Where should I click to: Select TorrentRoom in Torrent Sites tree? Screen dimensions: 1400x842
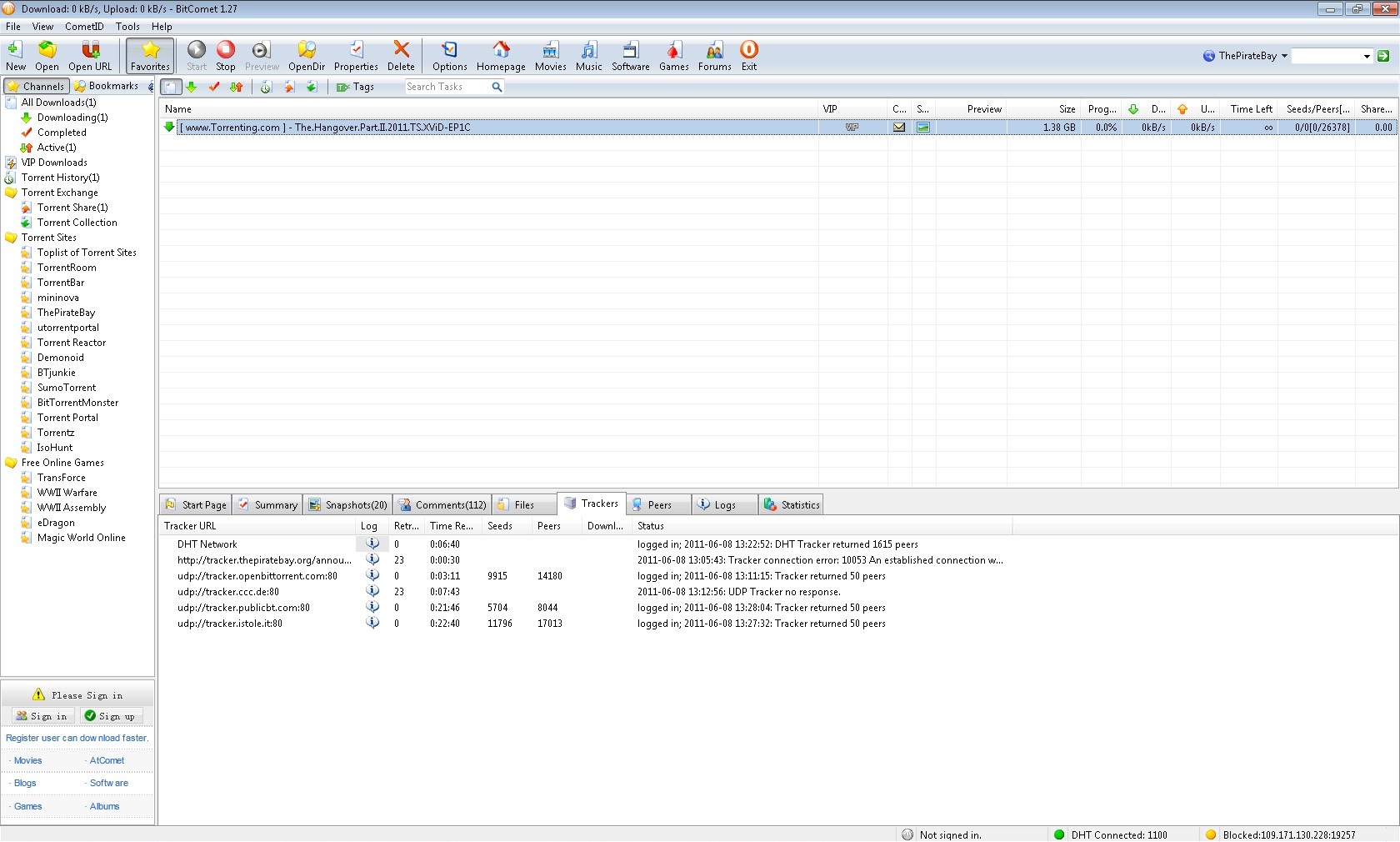(x=67, y=268)
